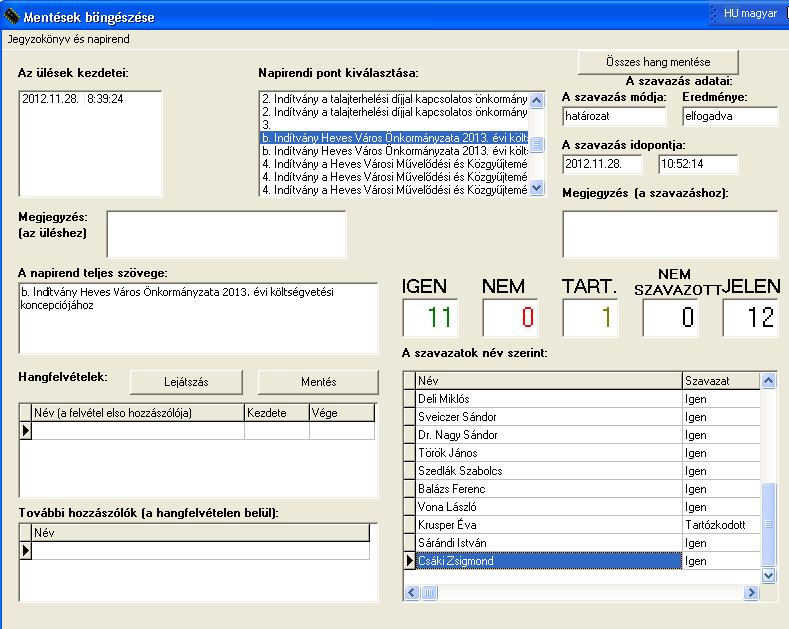This screenshot has height=629, width=789.
Task: Click the application icon in title bar
Action: click(x=11, y=17)
